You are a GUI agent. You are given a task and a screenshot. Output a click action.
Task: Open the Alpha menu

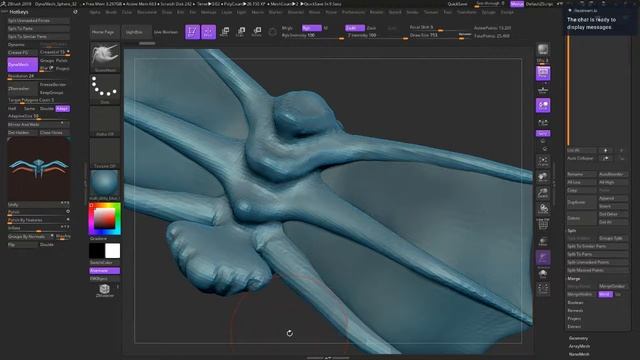click(x=95, y=12)
